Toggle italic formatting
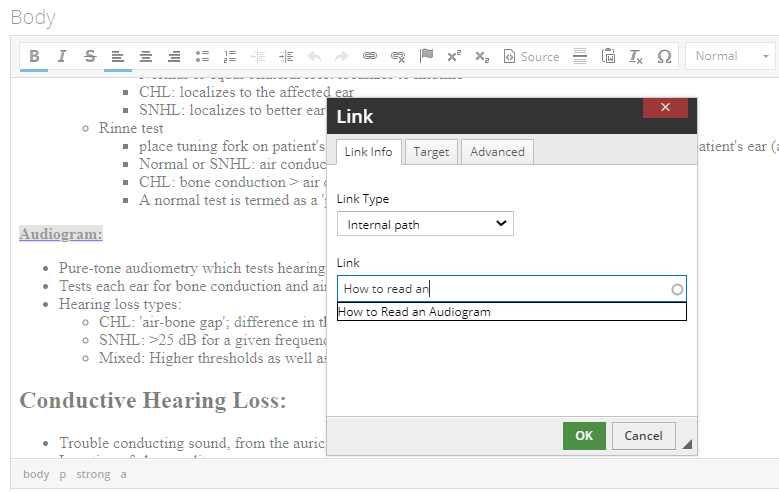 (x=62, y=56)
